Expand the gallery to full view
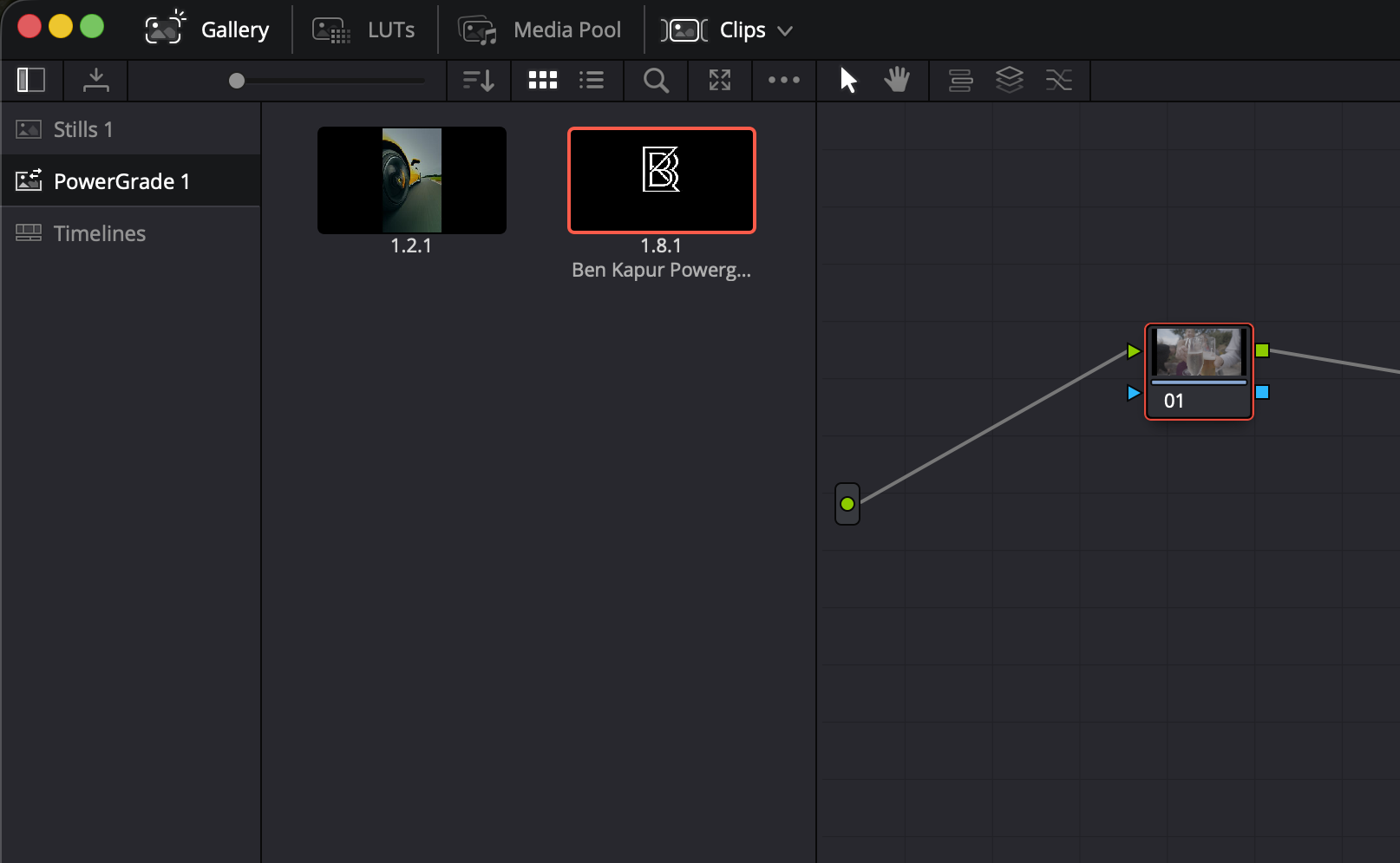 720,80
